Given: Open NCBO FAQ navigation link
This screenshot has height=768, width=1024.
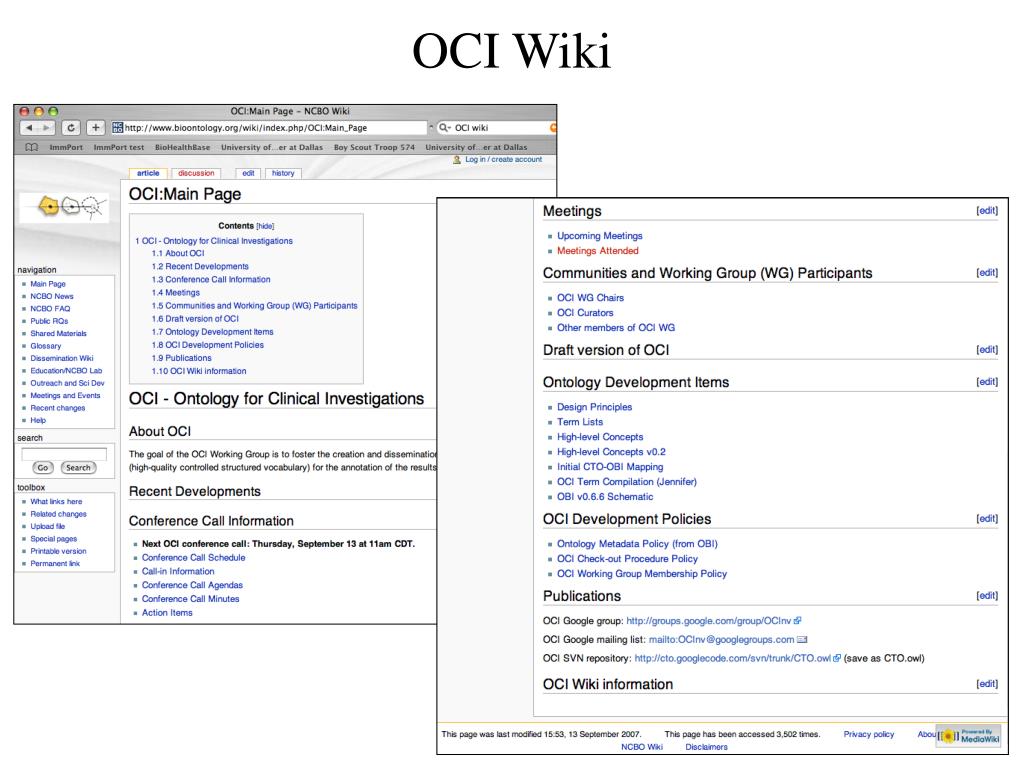Looking at the screenshot, I should click(50, 309).
